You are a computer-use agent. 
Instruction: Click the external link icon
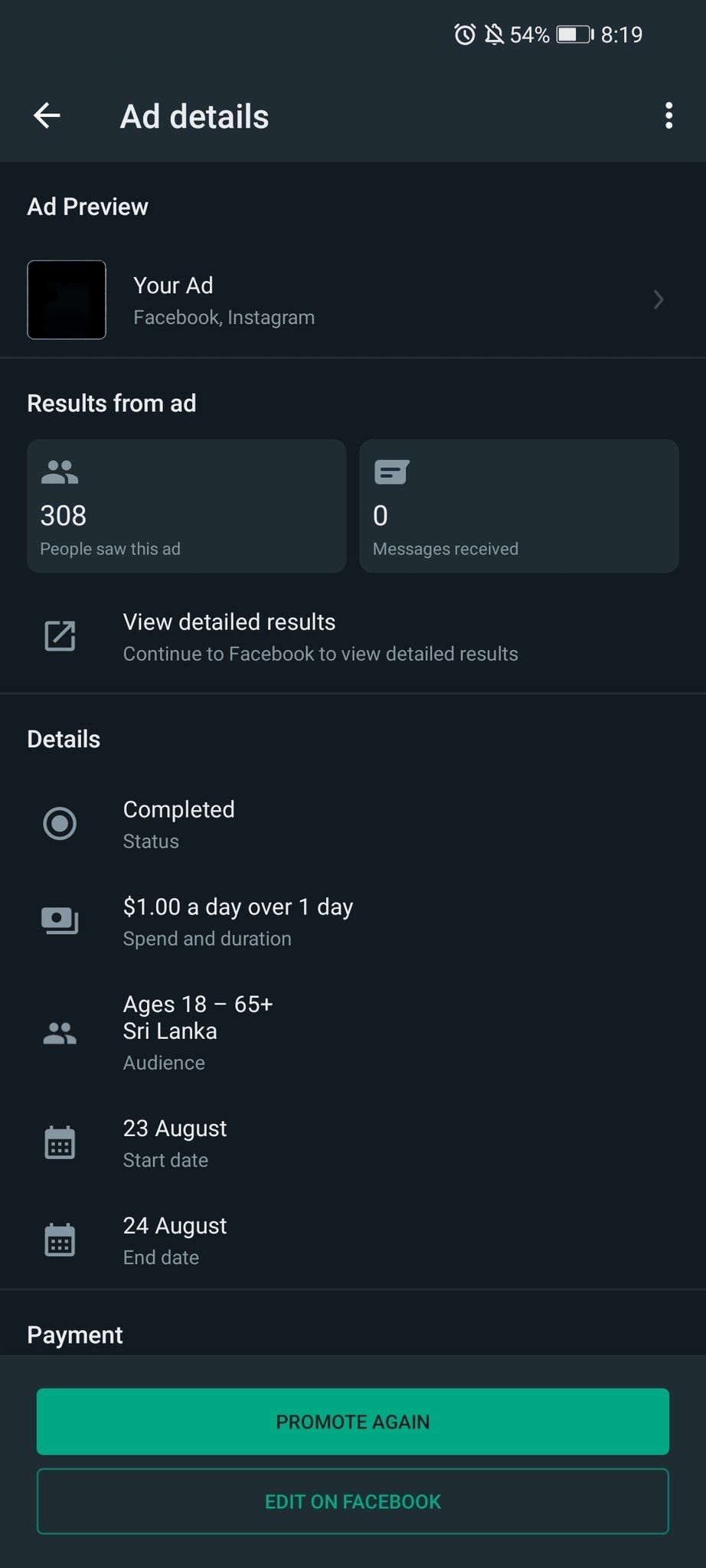[60, 636]
